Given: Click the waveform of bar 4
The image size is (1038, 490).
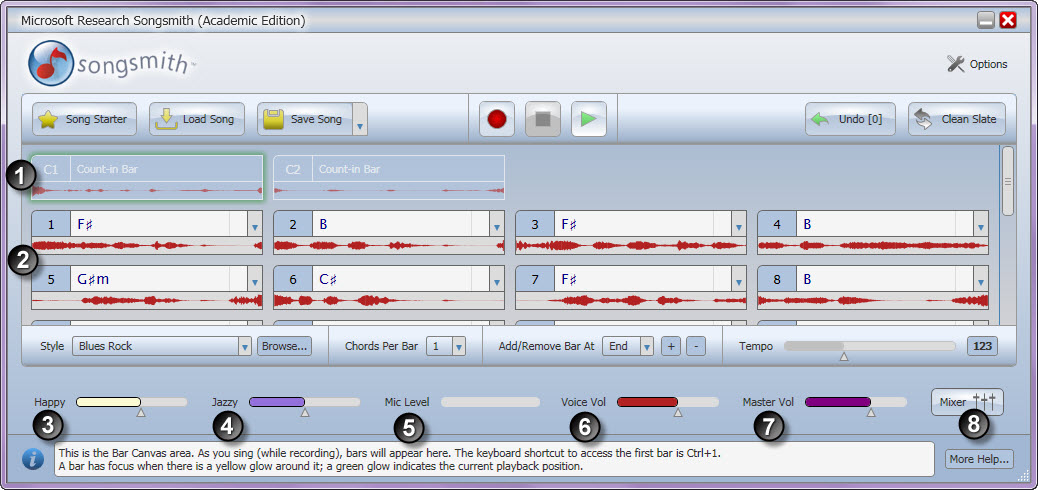Looking at the screenshot, I should click(x=873, y=246).
